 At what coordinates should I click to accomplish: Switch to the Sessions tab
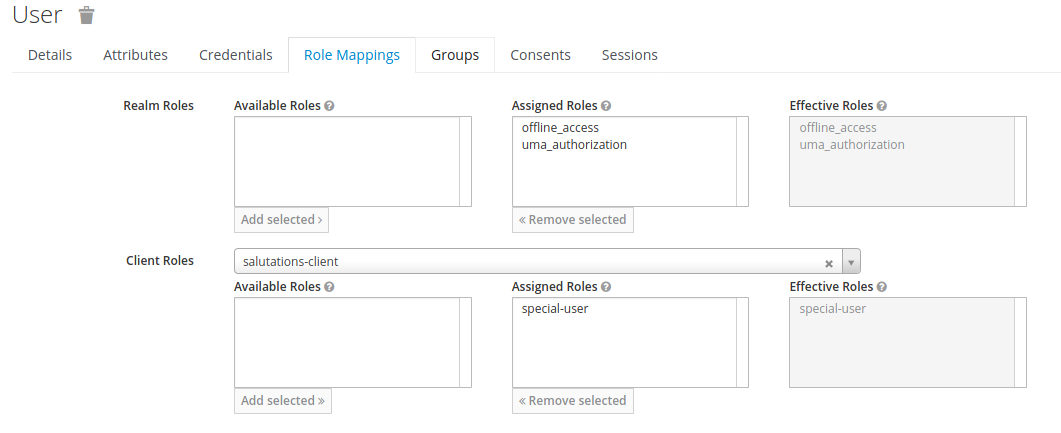629,55
